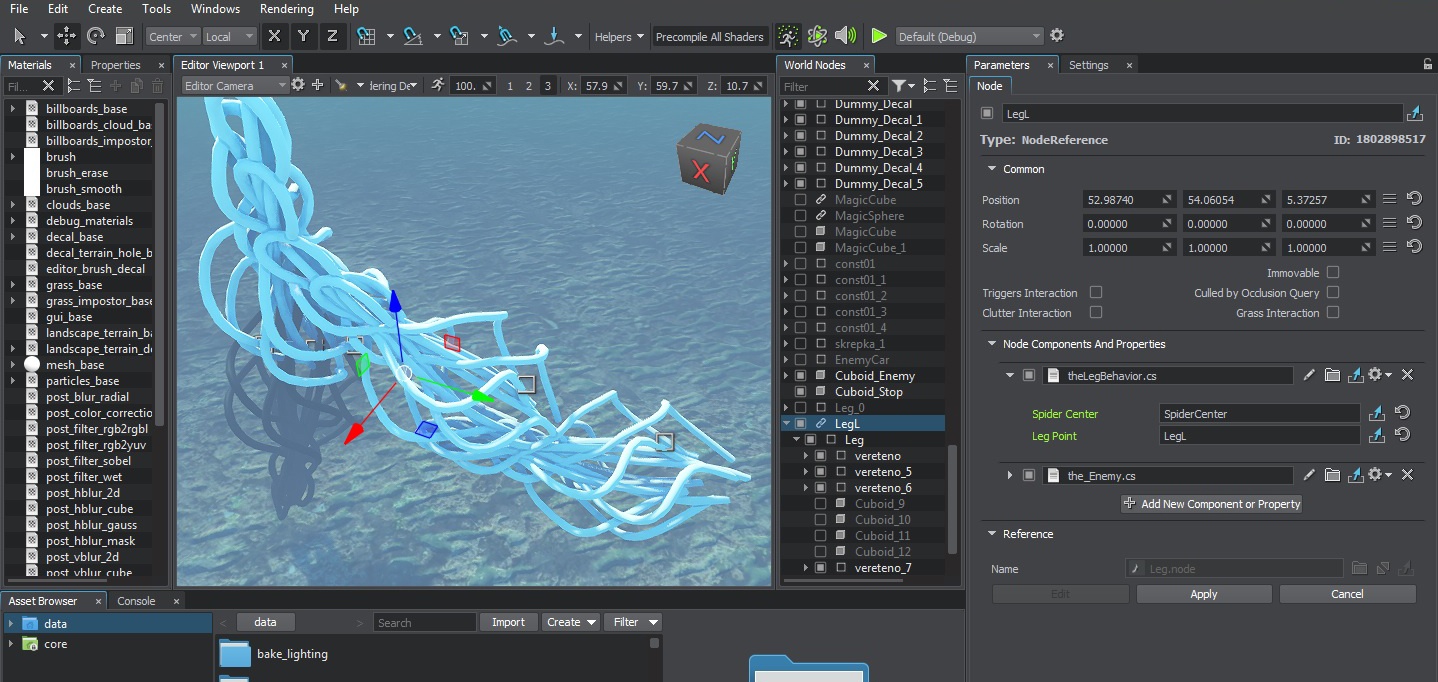Select the Rotate manipulator tool

tap(95, 36)
